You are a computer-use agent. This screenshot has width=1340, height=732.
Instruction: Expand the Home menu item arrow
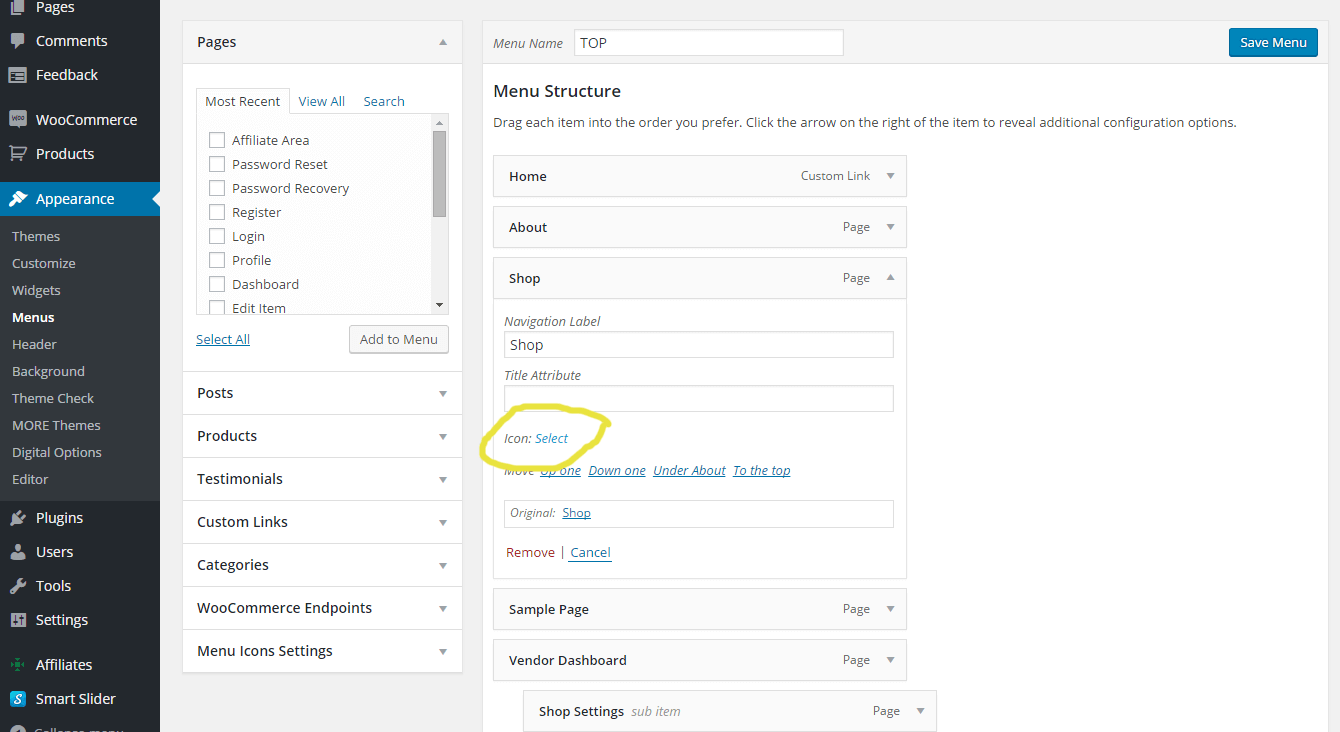click(890, 176)
